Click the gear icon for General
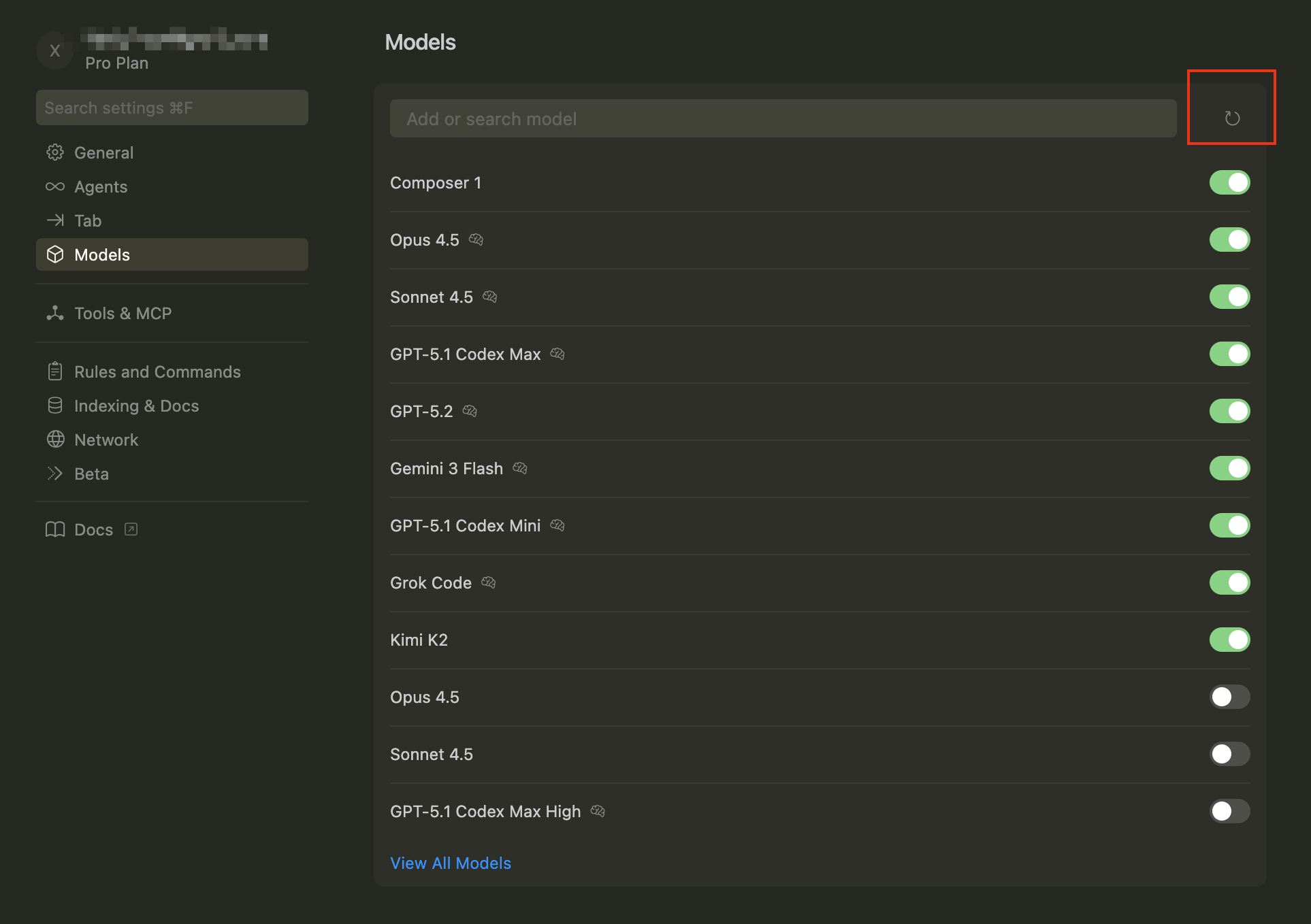The width and height of the screenshot is (1311, 924). click(55, 152)
